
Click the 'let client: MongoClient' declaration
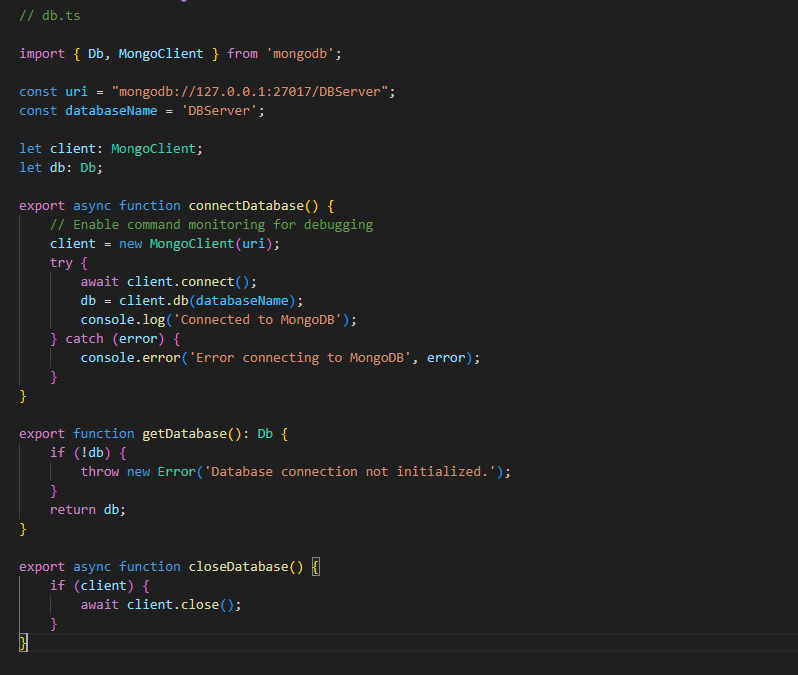[110, 148]
